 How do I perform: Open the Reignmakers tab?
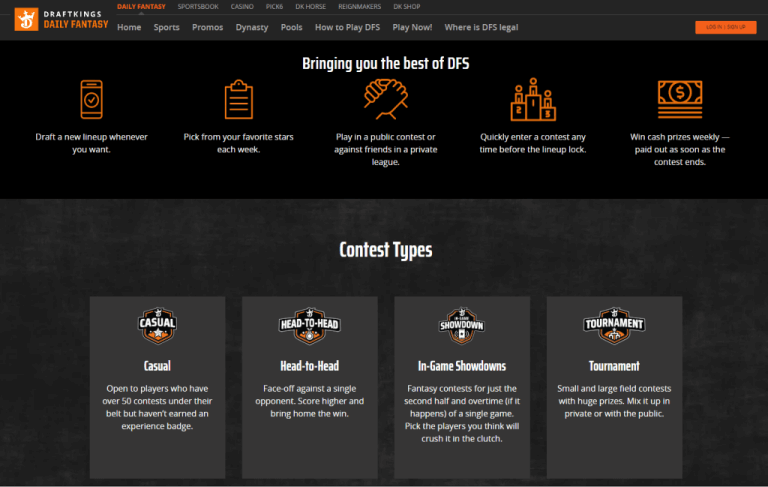tap(360, 6)
